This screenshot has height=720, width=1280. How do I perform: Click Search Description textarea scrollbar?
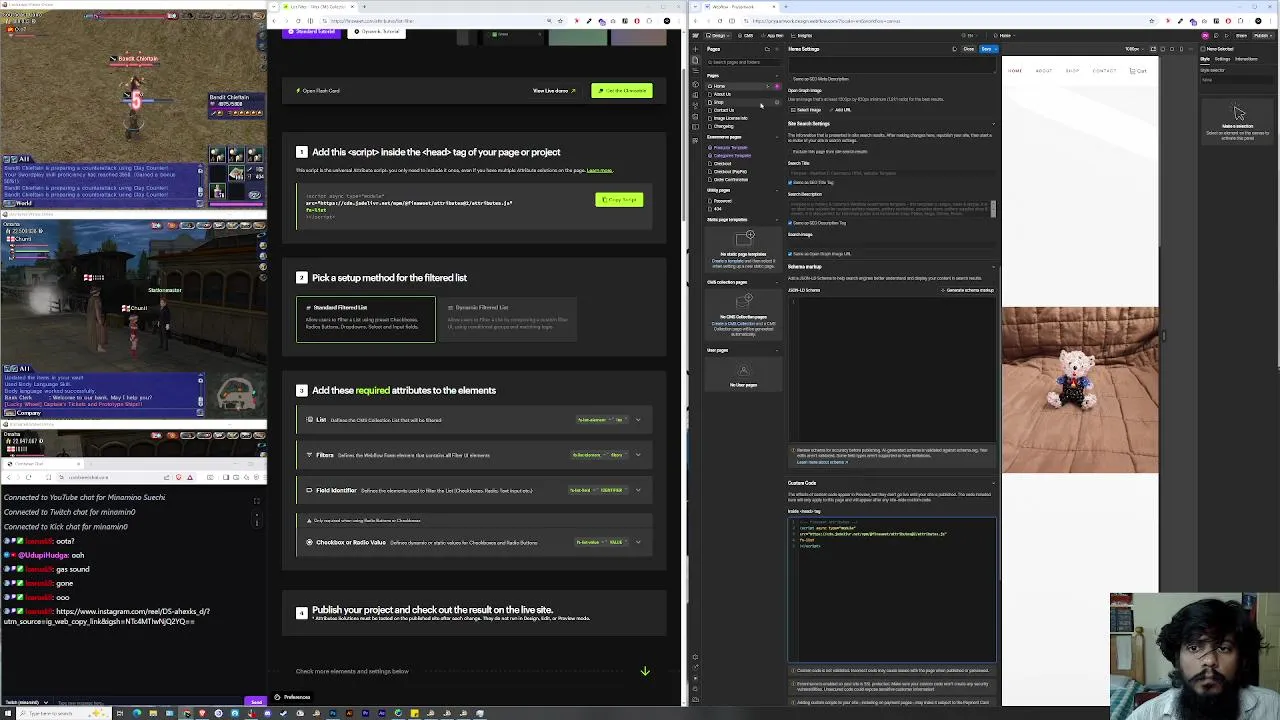(993, 209)
